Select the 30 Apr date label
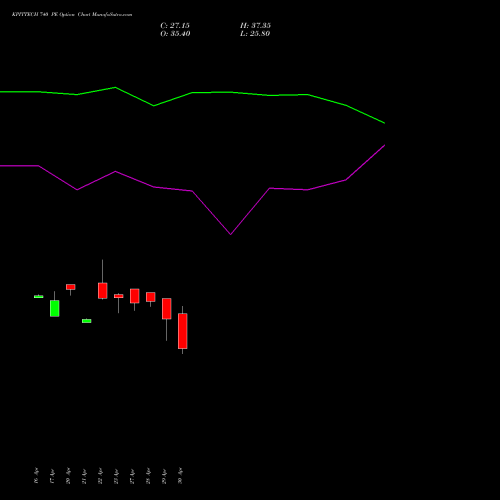 tap(180, 476)
